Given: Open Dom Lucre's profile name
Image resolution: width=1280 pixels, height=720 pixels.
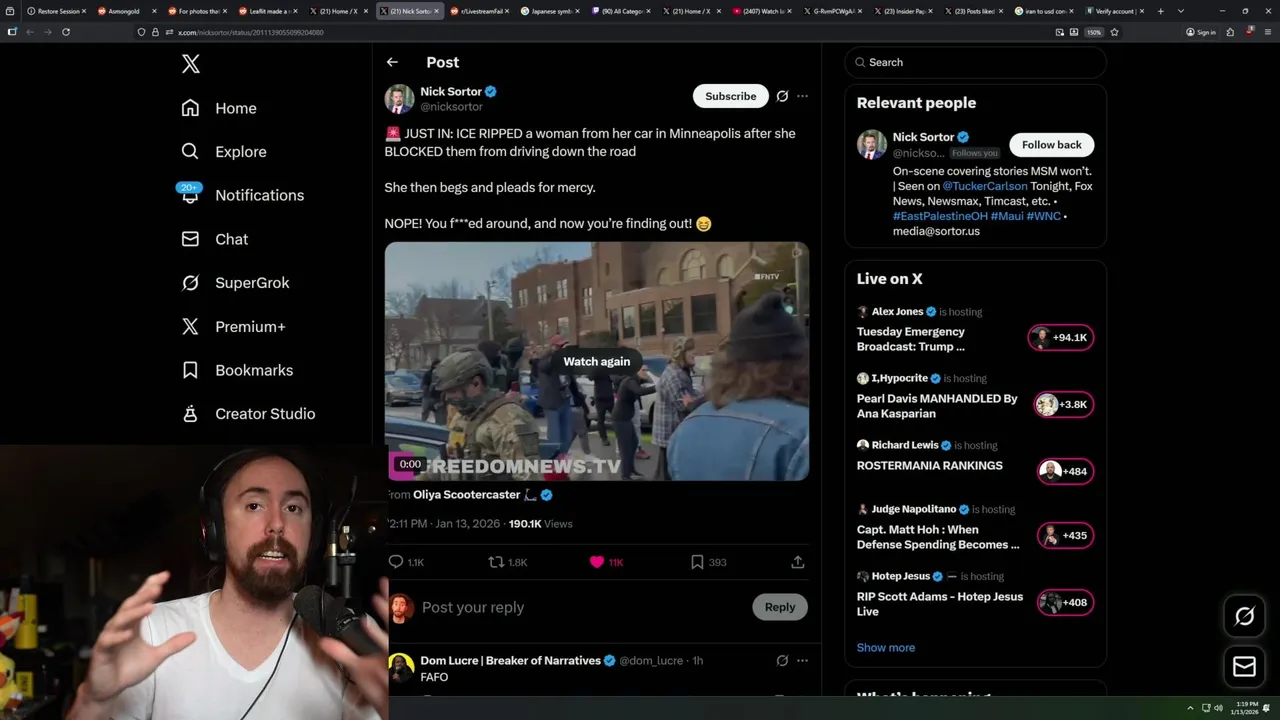Looking at the screenshot, I should click(510, 660).
